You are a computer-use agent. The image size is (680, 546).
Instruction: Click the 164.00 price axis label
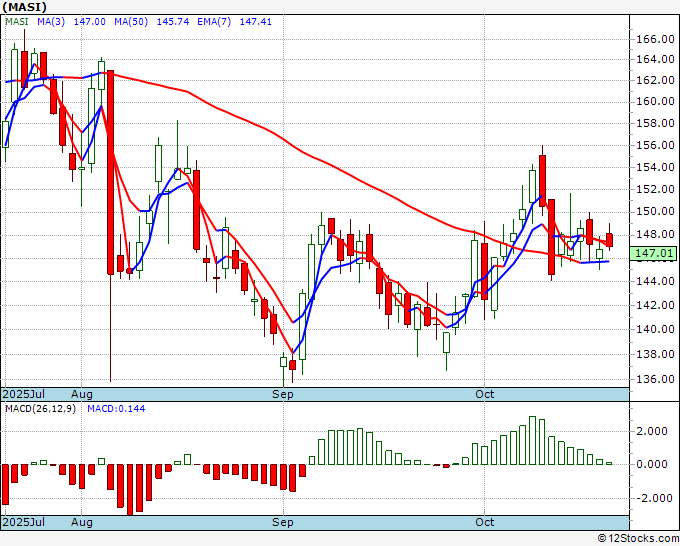click(x=655, y=59)
